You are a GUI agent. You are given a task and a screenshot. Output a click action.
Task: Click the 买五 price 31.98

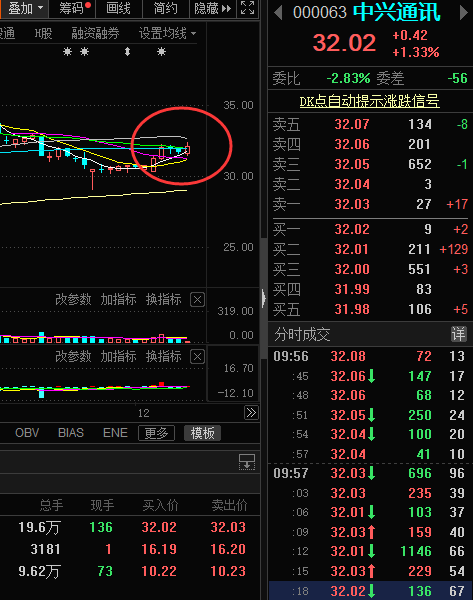352,309
